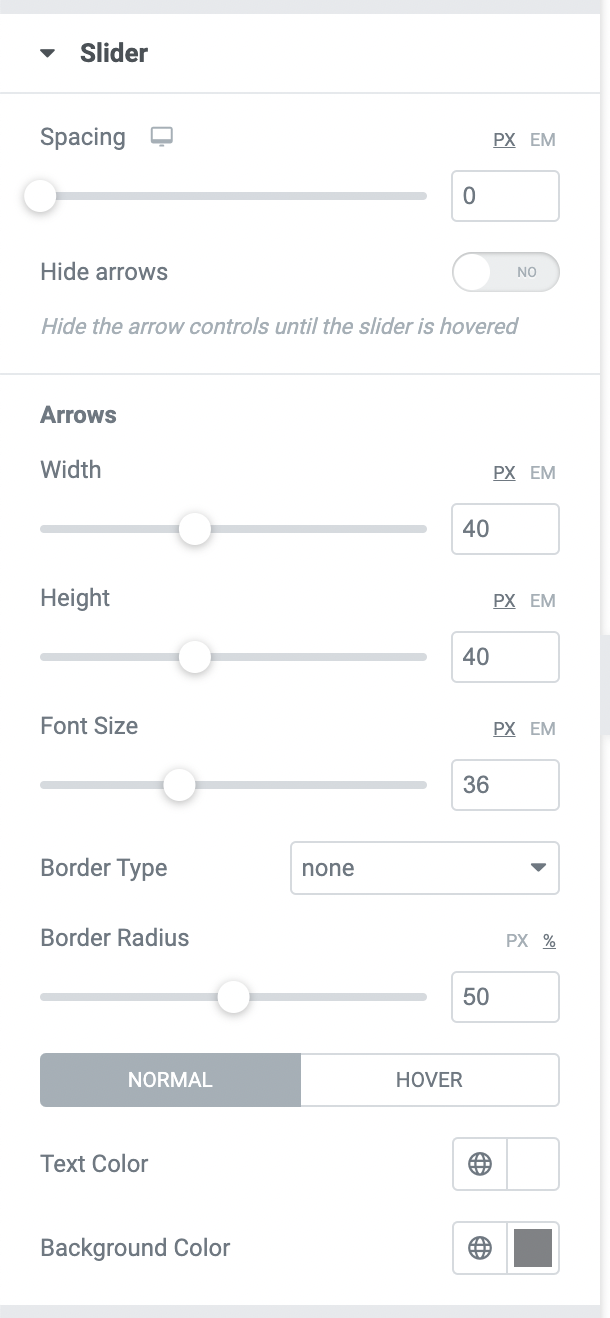Collapse the Slider section arrow
This screenshot has width=610, height=1318.
[x=47, y=54]
